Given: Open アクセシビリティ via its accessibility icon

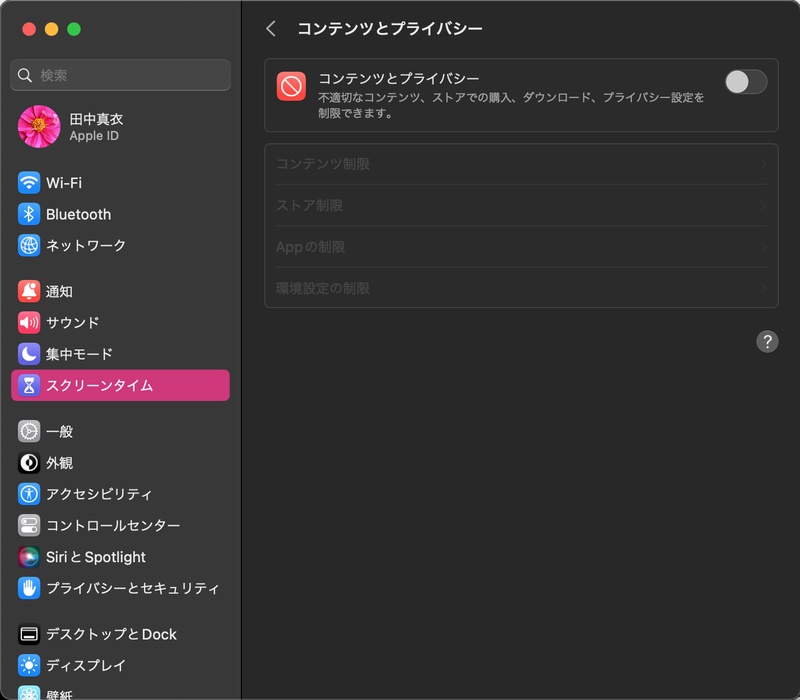Looking at the screenshot, I should pyautogui.click(x=31, y=493).
